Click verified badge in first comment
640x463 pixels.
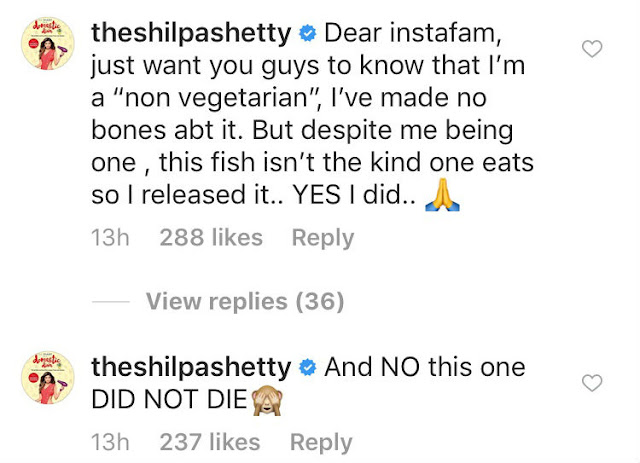click(308, 33)
